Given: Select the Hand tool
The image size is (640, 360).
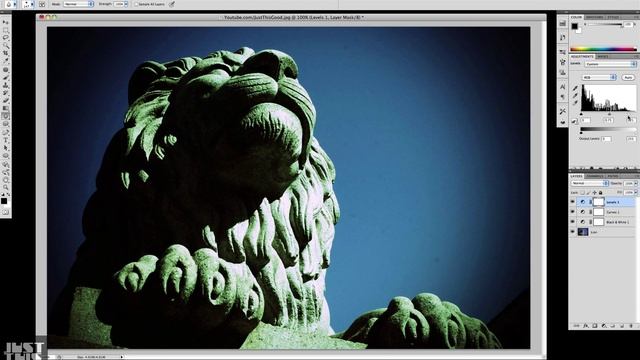Looking at the screenshot, I should click(6, 180).
